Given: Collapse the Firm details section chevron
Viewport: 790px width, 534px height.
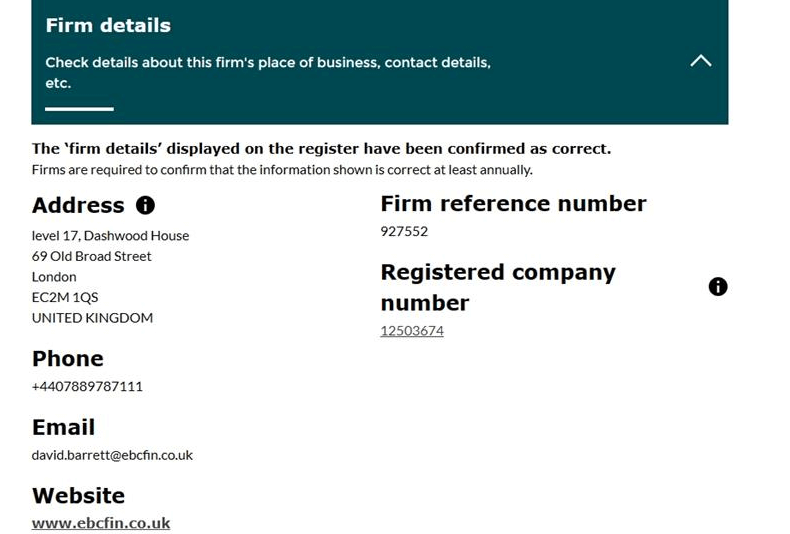Looking at the screenshot, I should [x=701, y=61].
